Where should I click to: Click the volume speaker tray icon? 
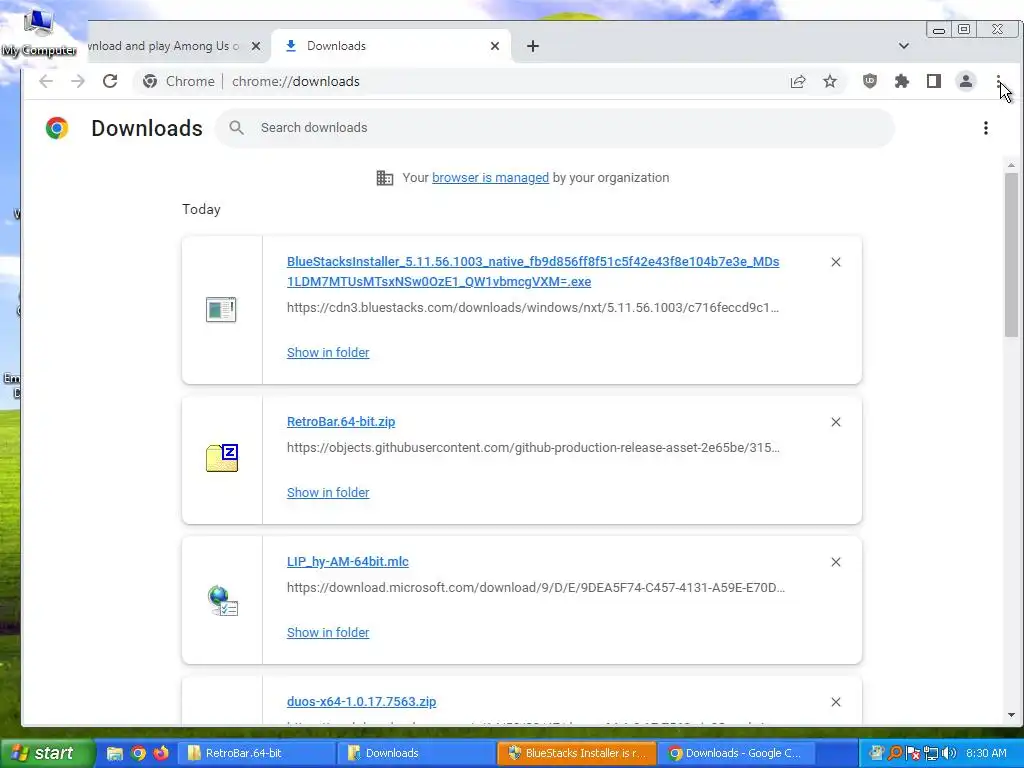pos(949,754)
